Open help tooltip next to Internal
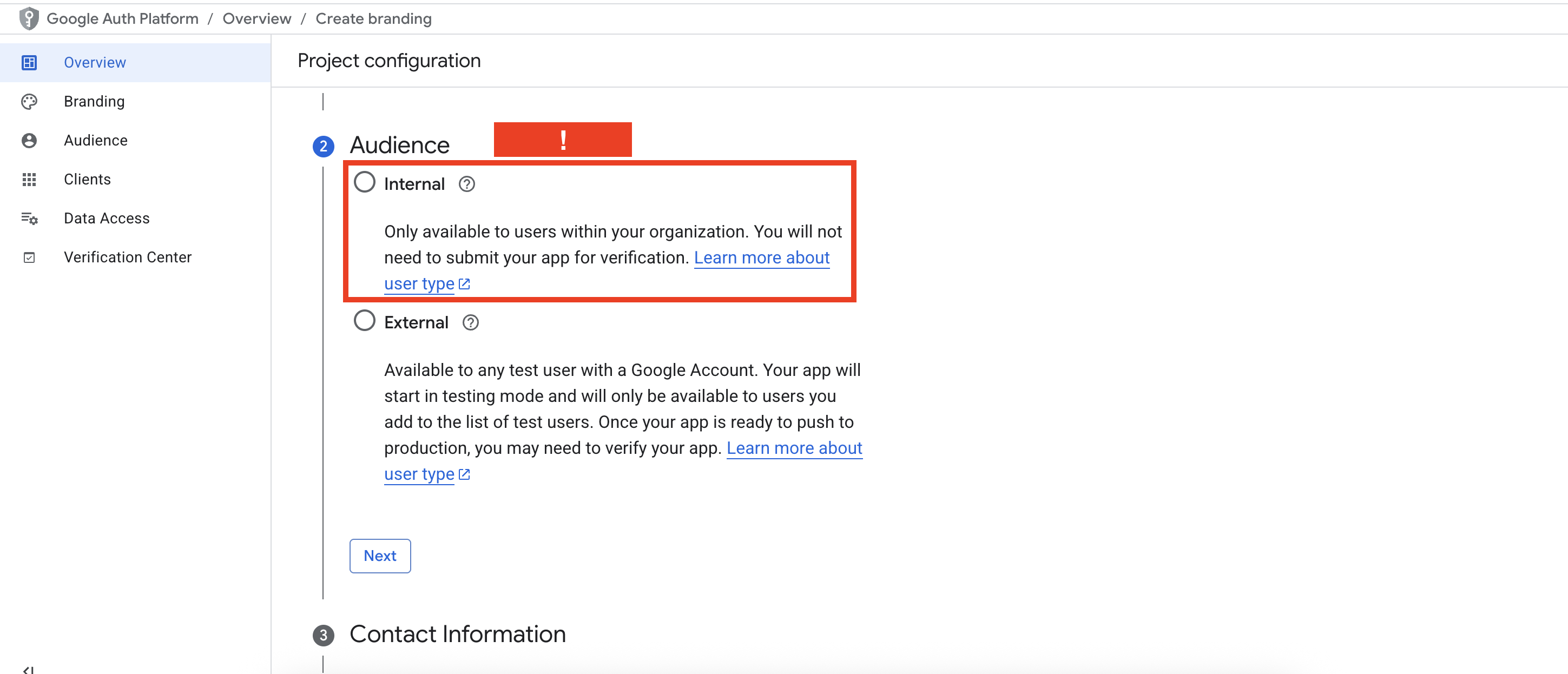Viewport: 1568px width, 674px height. coord(466,184)
